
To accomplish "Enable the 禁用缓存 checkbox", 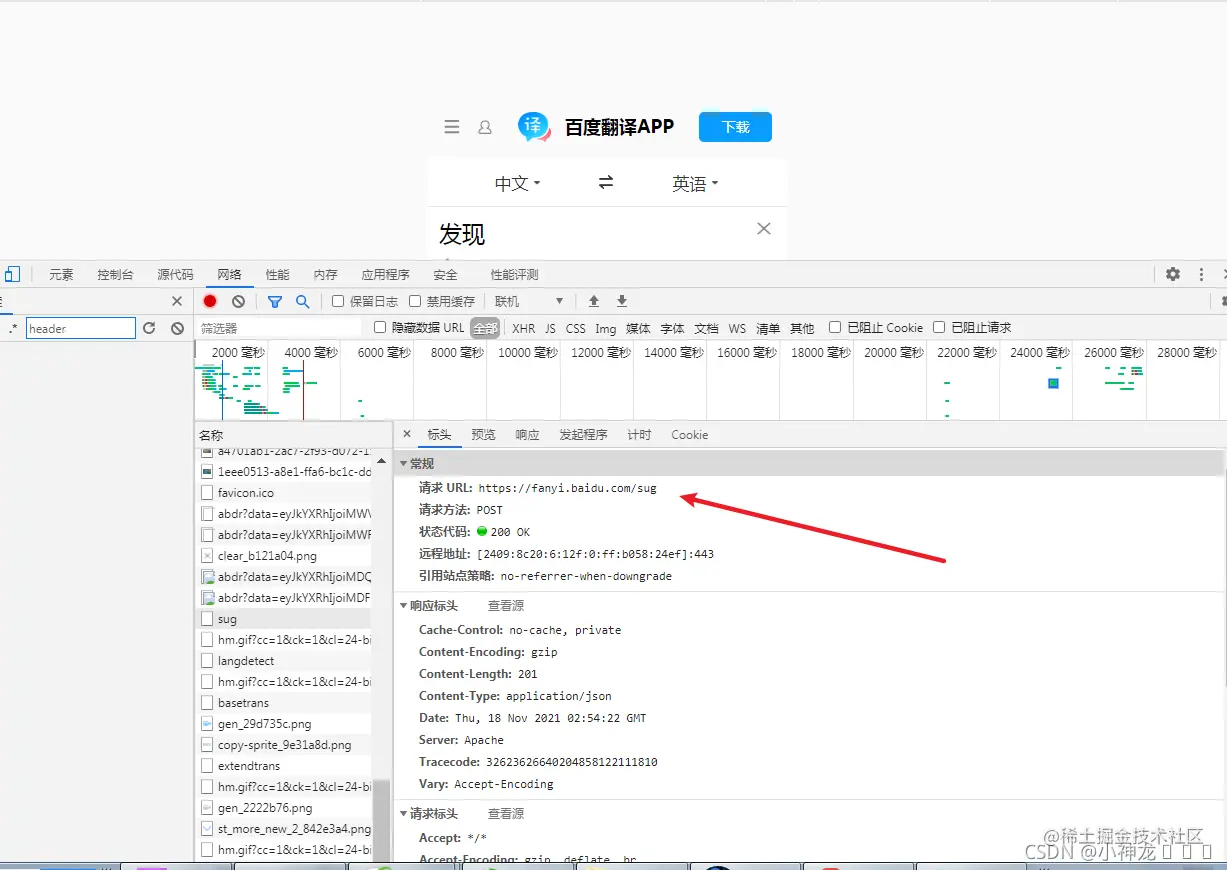I will point(414,301).
